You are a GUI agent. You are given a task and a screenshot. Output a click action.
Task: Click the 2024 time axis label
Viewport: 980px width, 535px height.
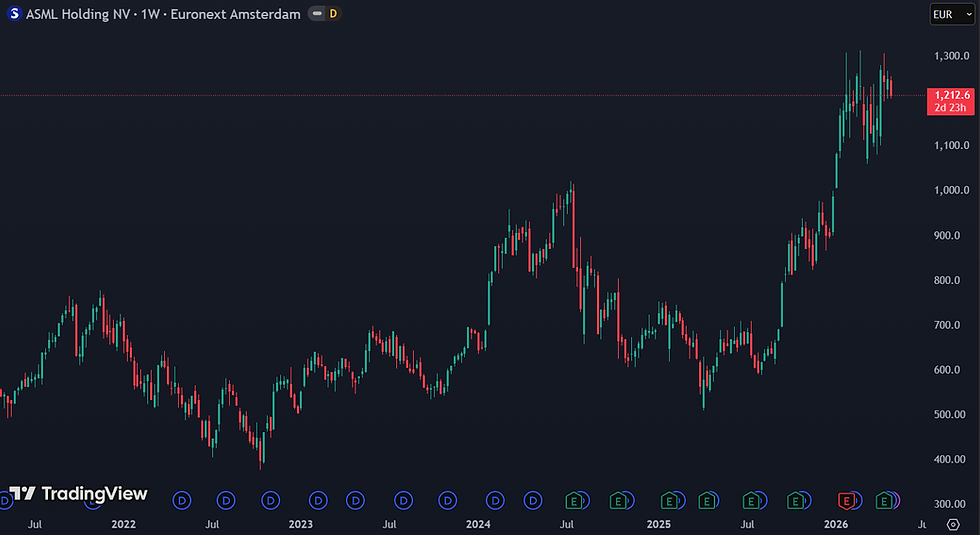tap(478, 524)
